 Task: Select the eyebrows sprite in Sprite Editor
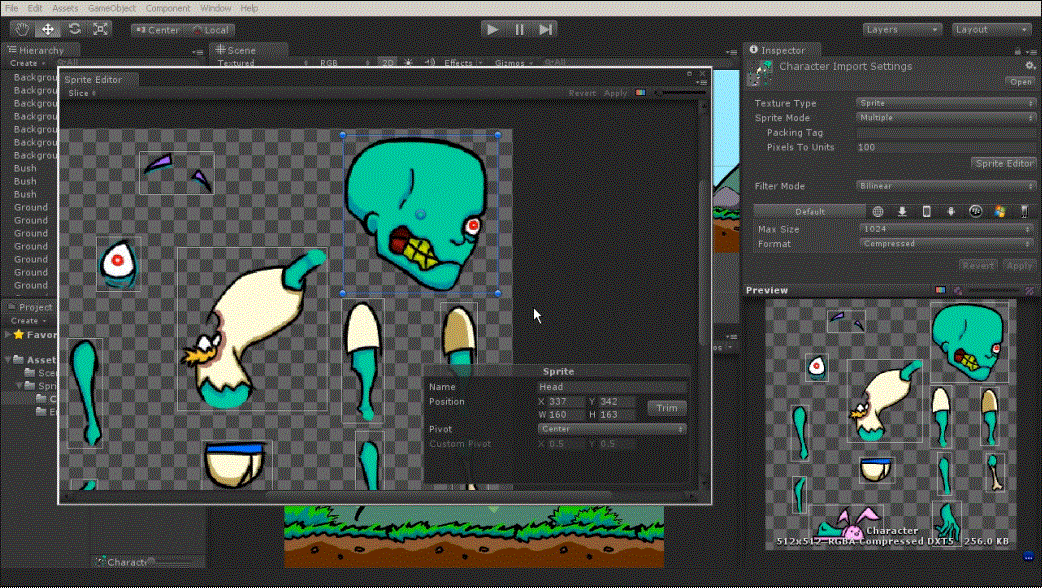point(177,173)
